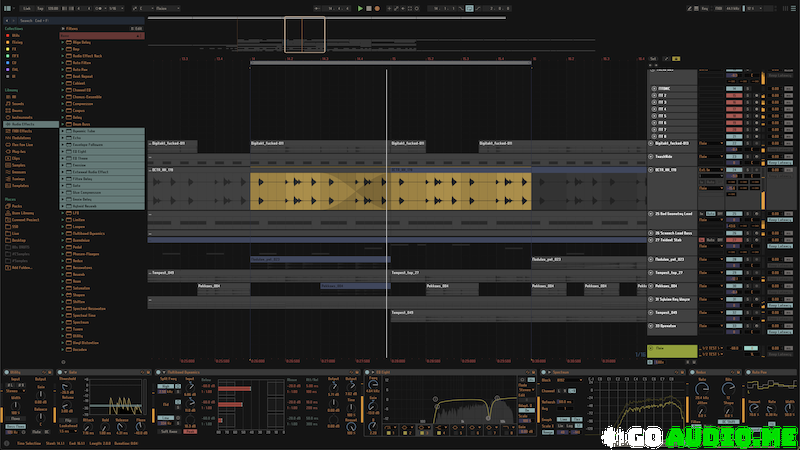The height and width of the screenshot is (450, 800).
Task: Unfold the OCTA_MK_178 track
Action: coord(651,170)
